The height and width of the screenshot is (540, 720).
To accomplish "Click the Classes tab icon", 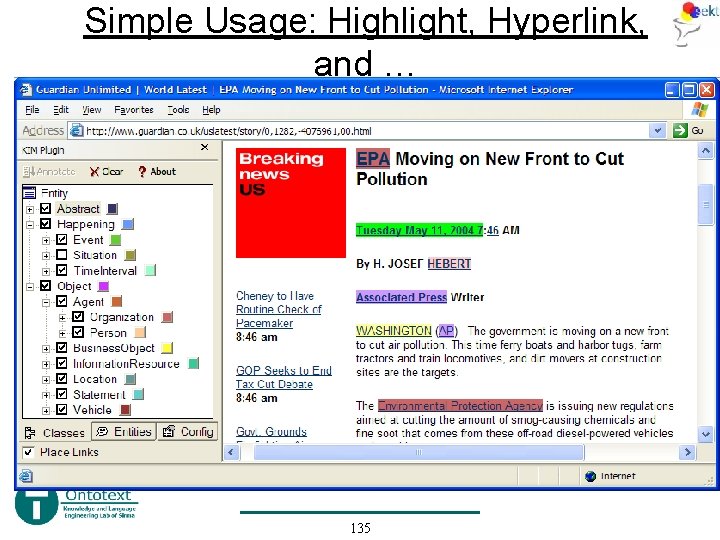I will (30, 433).
